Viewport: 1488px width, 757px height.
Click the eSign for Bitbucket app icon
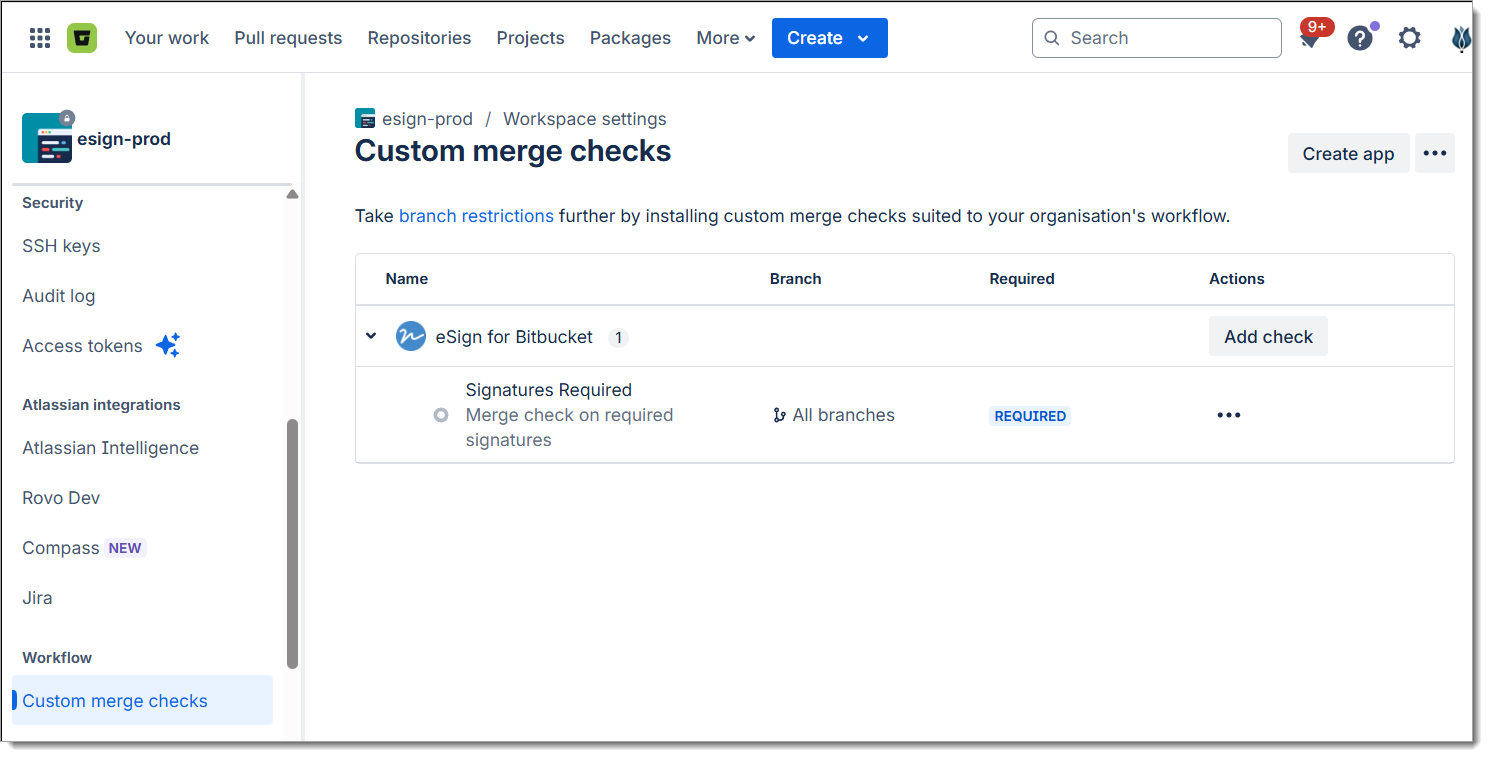pos(410,337)
